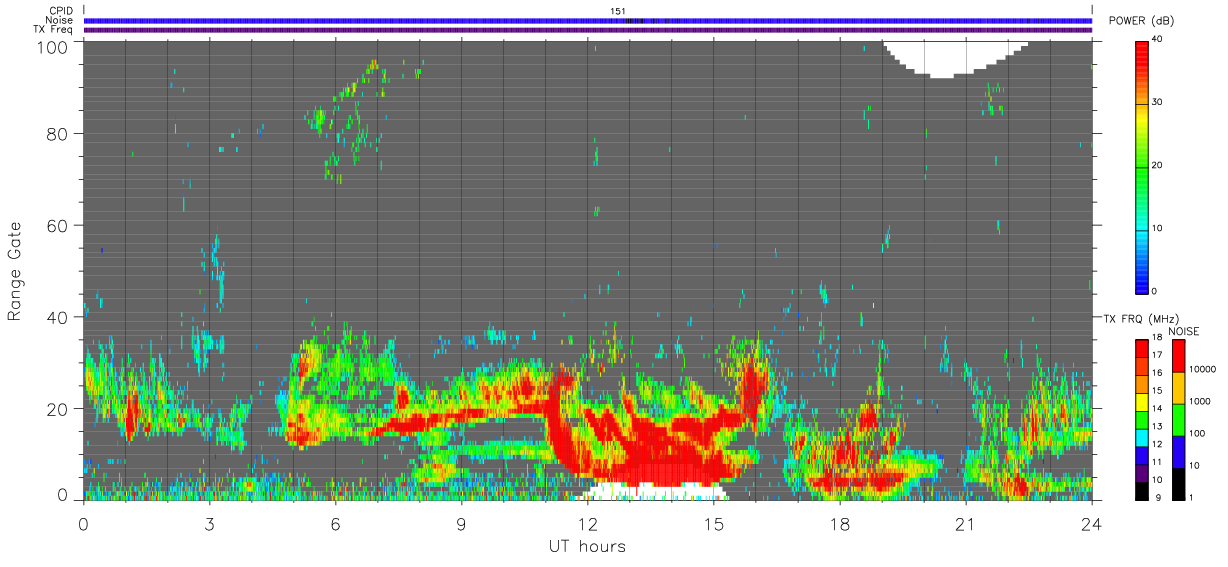Click the UT hours x-axis title

pos(587,547)
